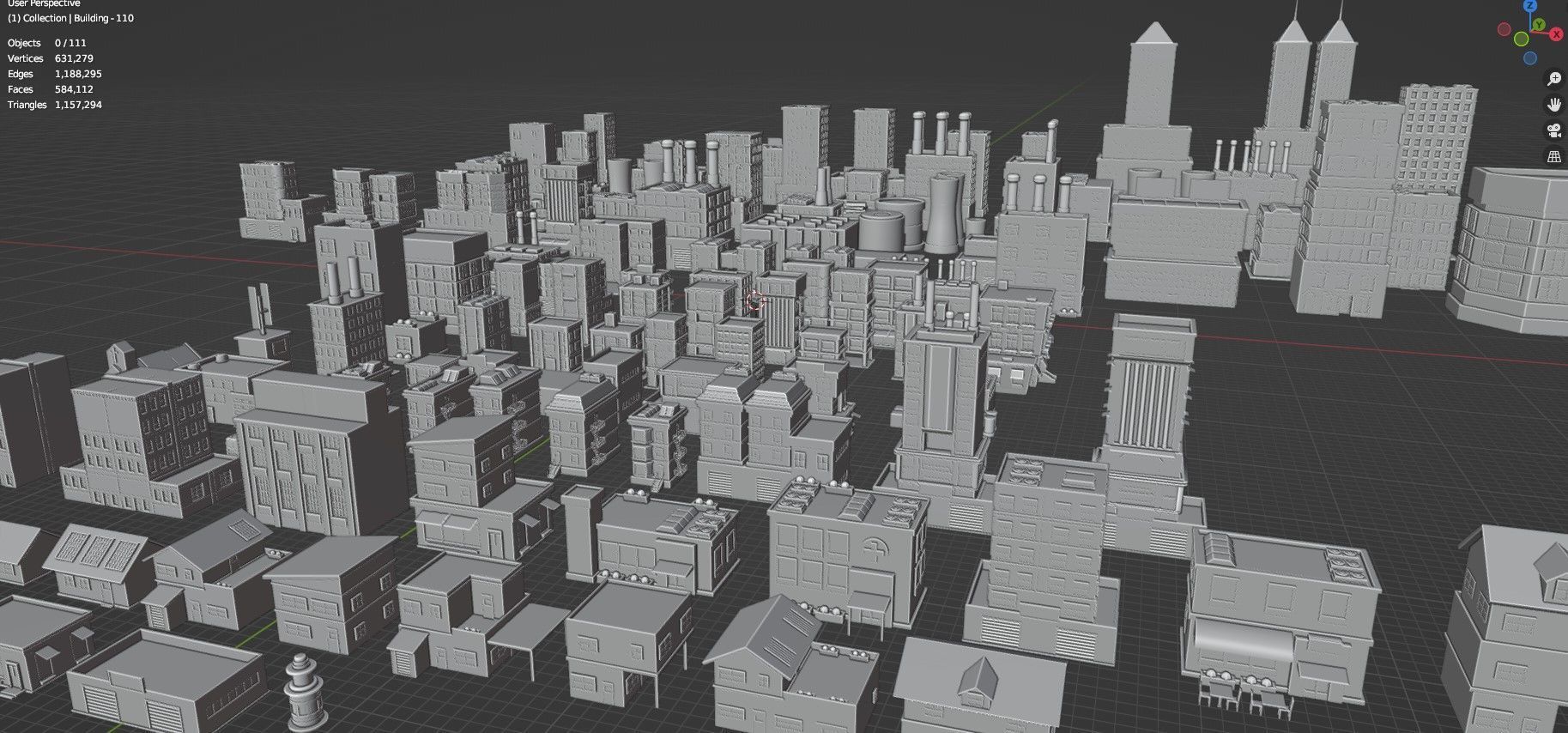The height and width of the screenshot is (733, 1568).
Task: Click the Objects count 0 / 111
Action: coord(70,43)
